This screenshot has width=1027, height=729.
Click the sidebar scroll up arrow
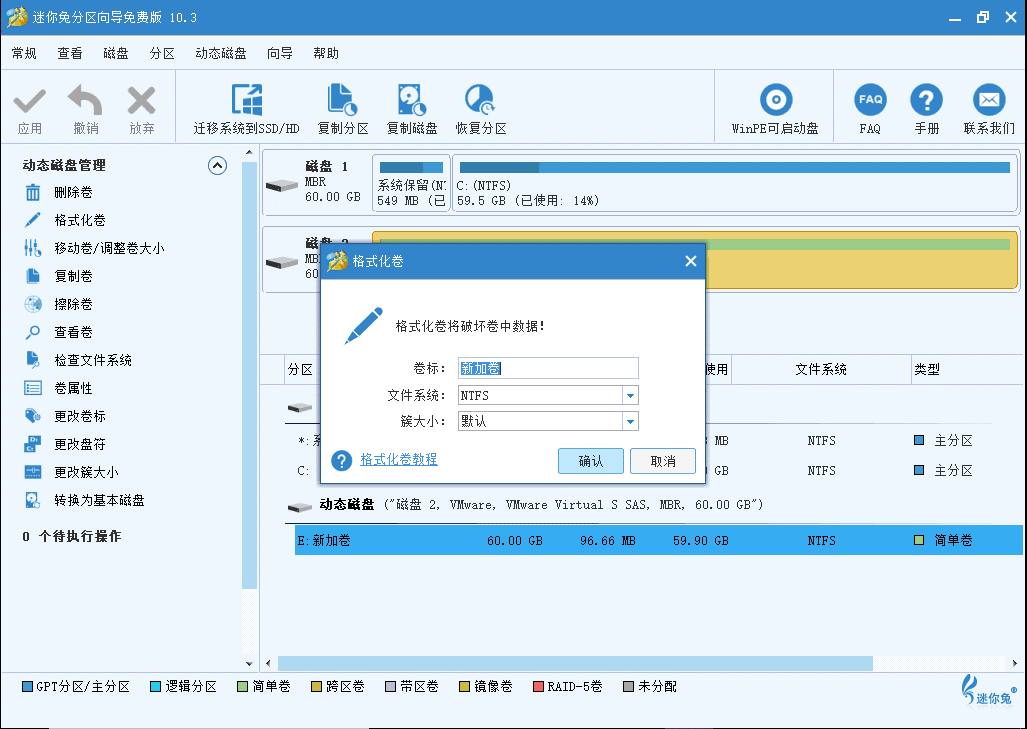(249, 152)
